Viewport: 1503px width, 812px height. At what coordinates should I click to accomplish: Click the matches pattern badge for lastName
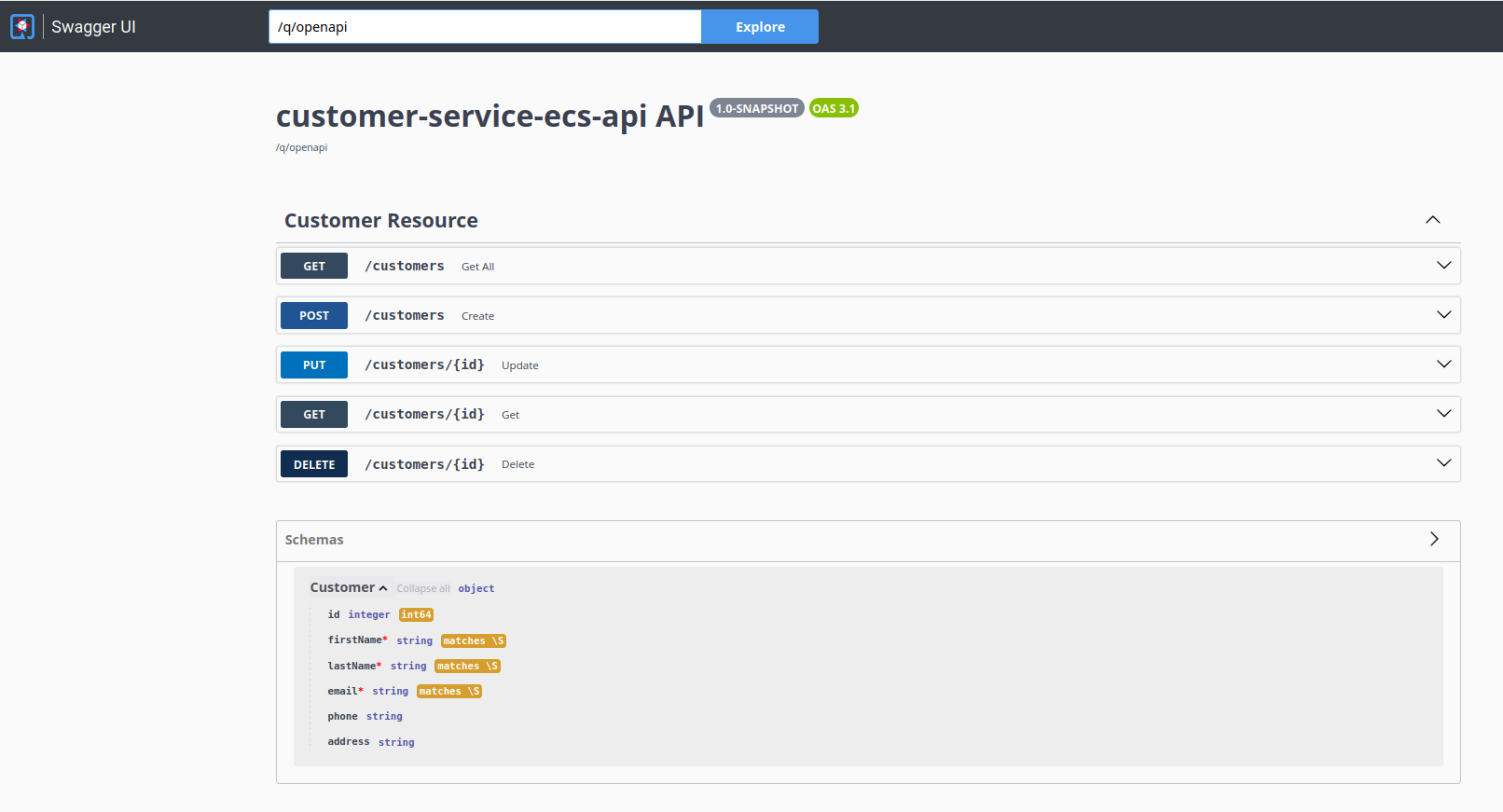tap(467, 667)
